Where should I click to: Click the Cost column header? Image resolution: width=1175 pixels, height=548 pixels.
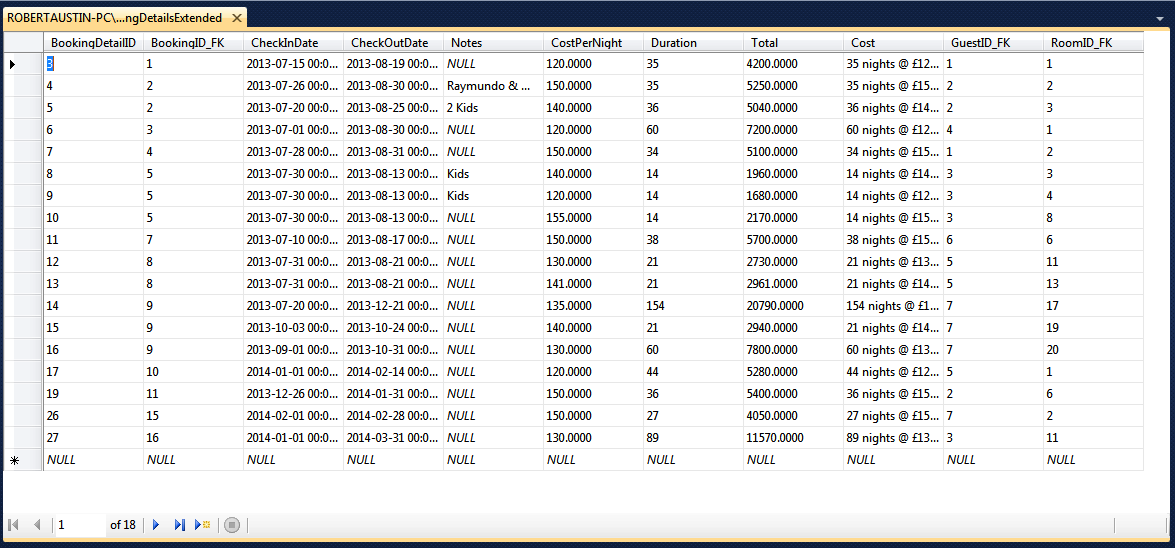tap(893, 43)
